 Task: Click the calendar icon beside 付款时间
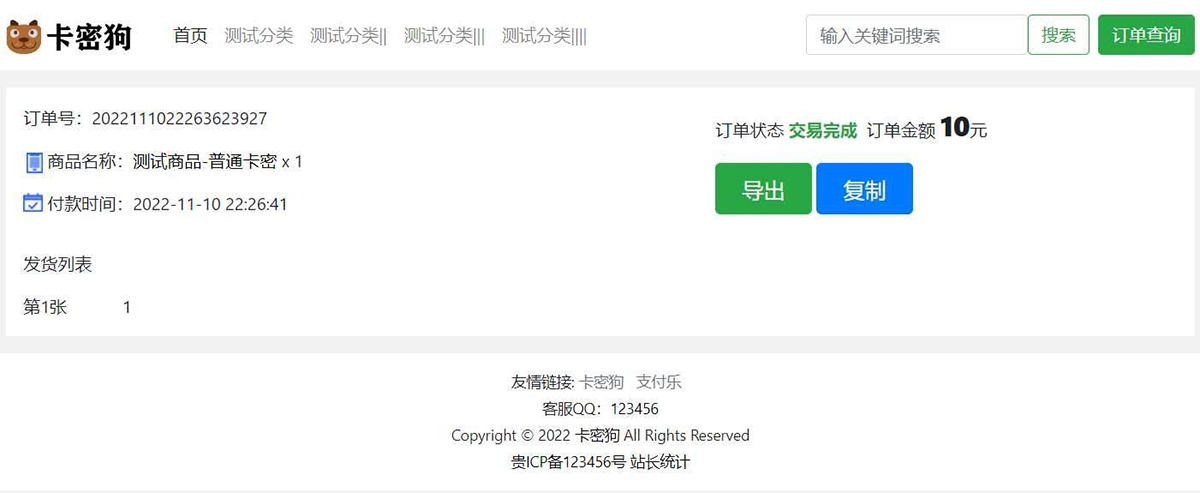click(x=33, y=203)
